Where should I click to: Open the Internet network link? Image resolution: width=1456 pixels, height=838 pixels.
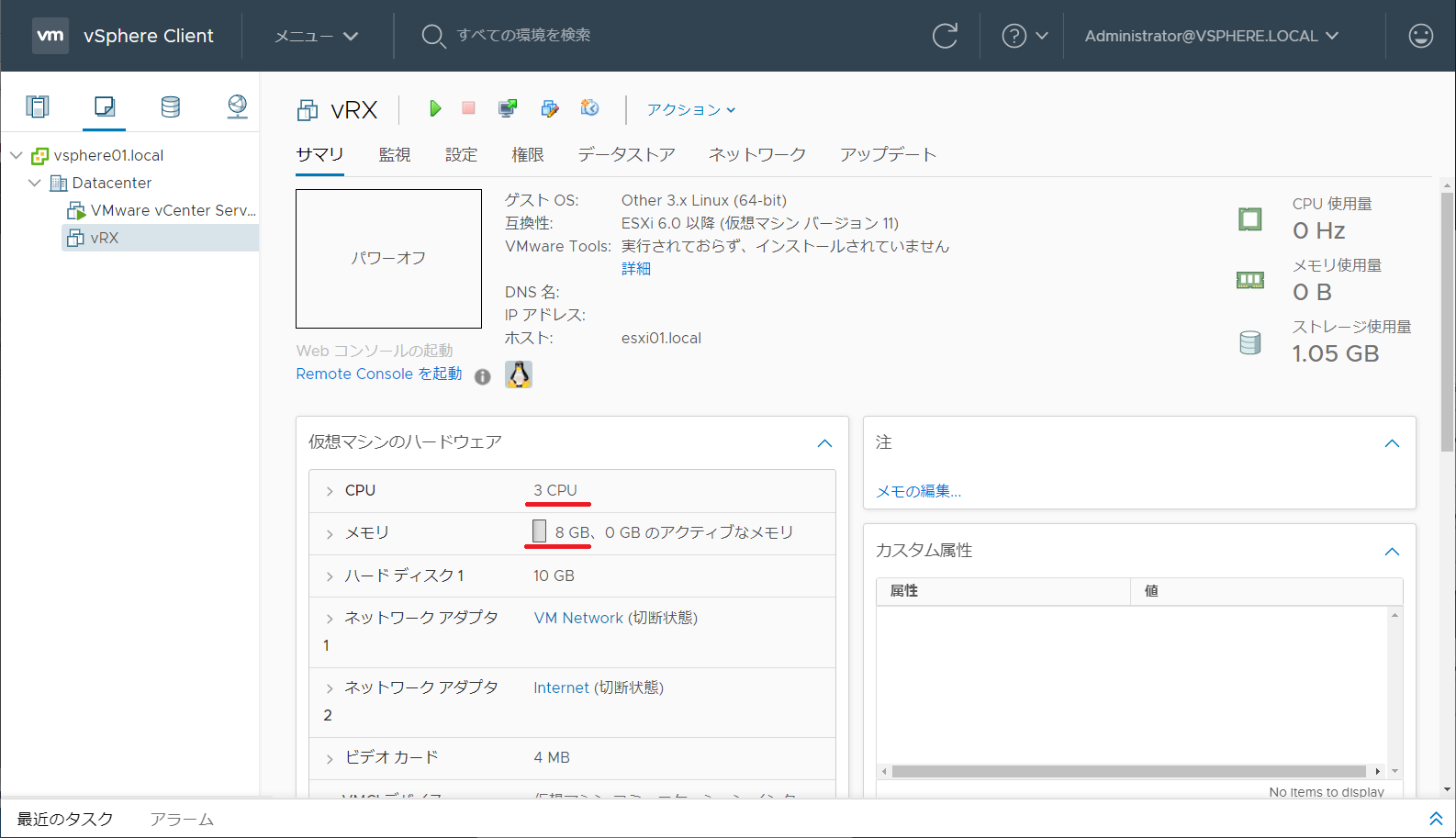561,687
